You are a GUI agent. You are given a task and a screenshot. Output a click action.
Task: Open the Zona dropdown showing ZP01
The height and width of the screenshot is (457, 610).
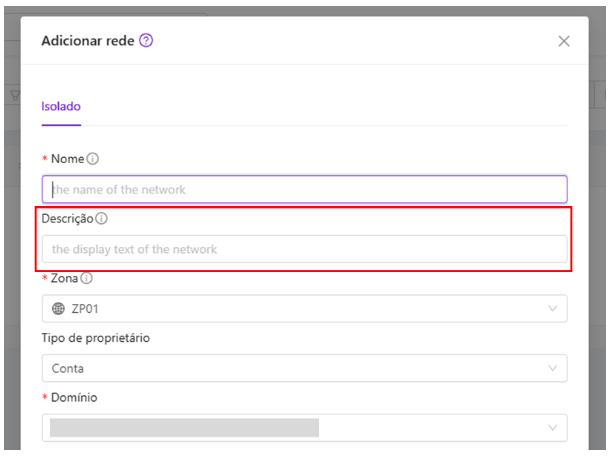[x=305, y=309]
